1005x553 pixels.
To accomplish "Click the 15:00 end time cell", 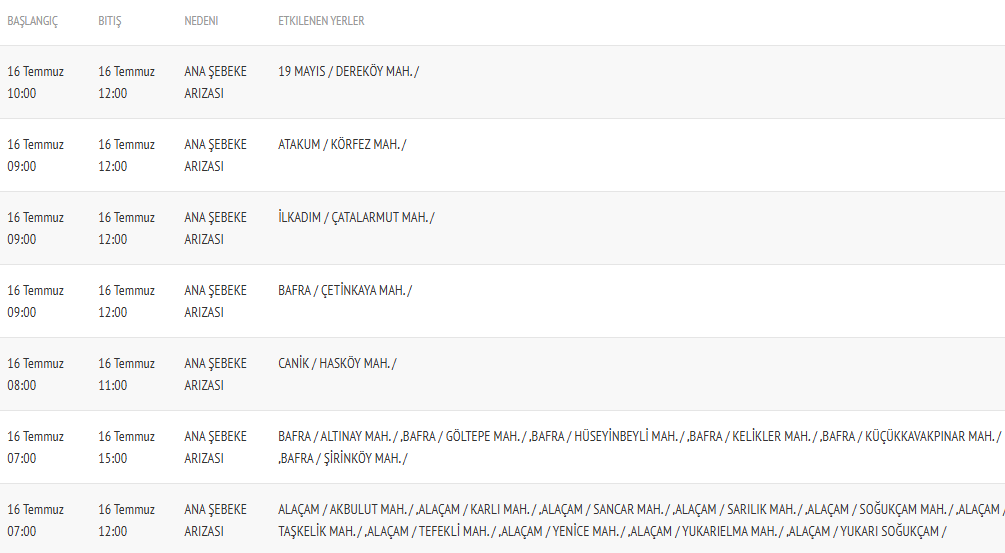I will (113, 458).
